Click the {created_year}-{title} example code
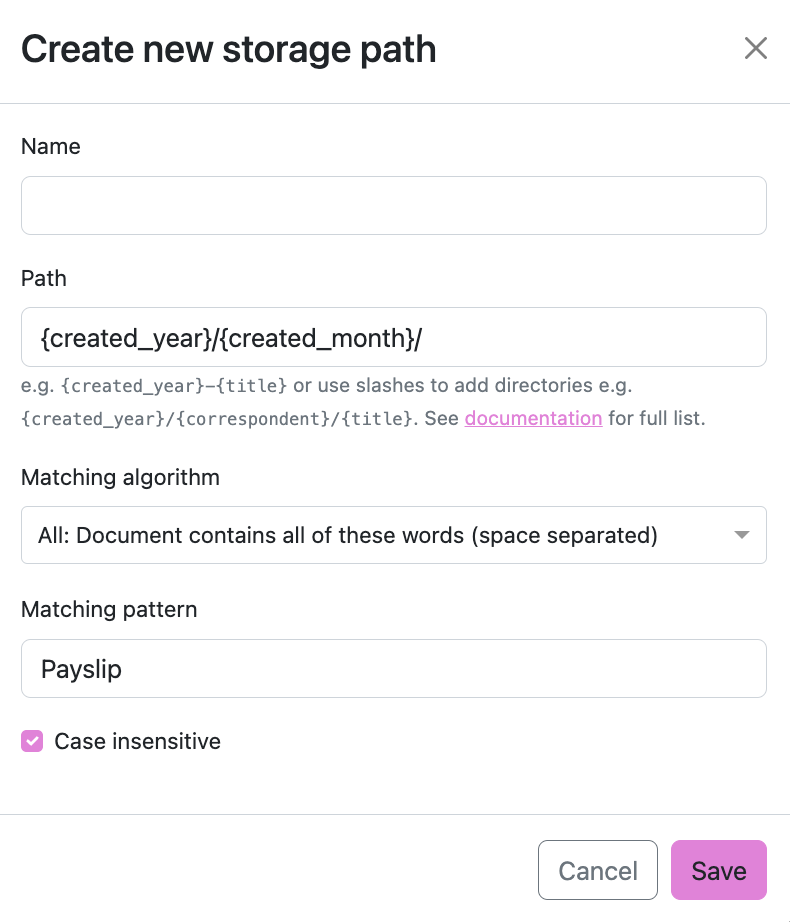 175,386
